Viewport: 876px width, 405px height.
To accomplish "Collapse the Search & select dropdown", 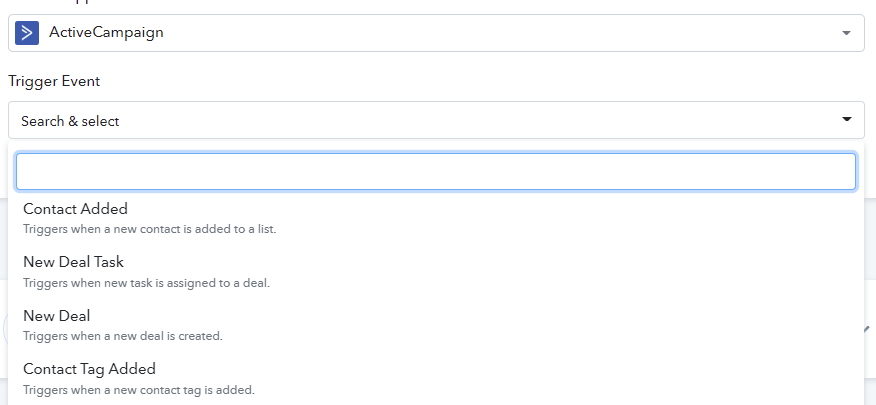I will 436,120.
